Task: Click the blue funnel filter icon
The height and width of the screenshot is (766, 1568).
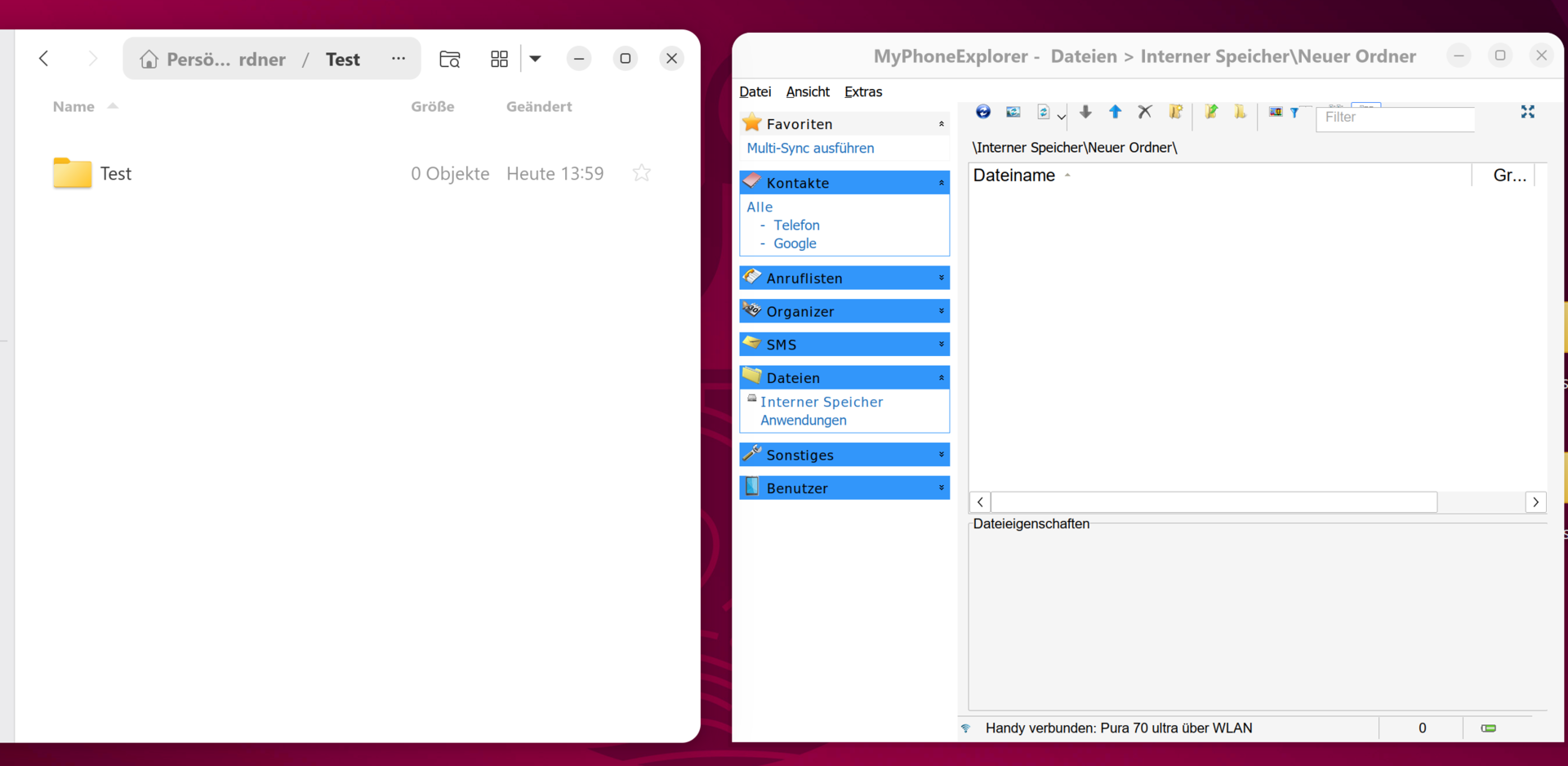Action: 1294,113
